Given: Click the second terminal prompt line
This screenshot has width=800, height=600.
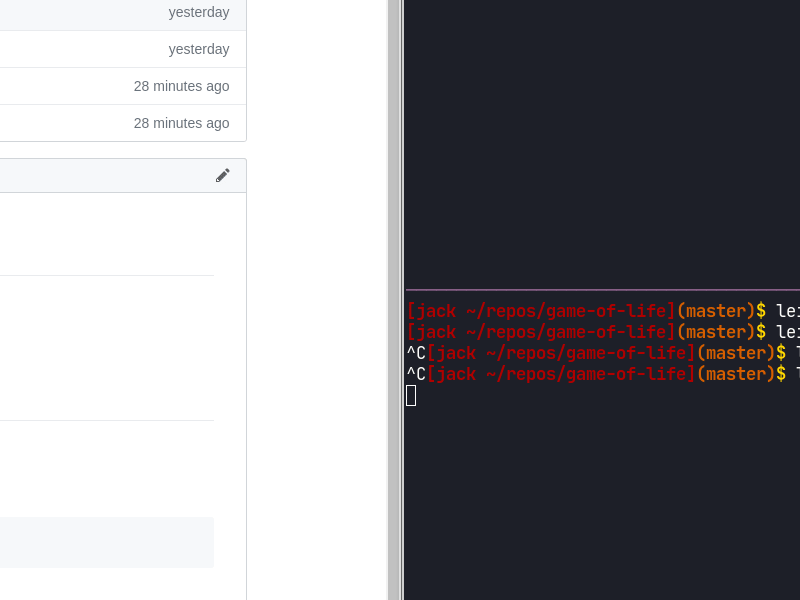Looking at the screenshot, I should pyautogui.click(x=540, y=332).
